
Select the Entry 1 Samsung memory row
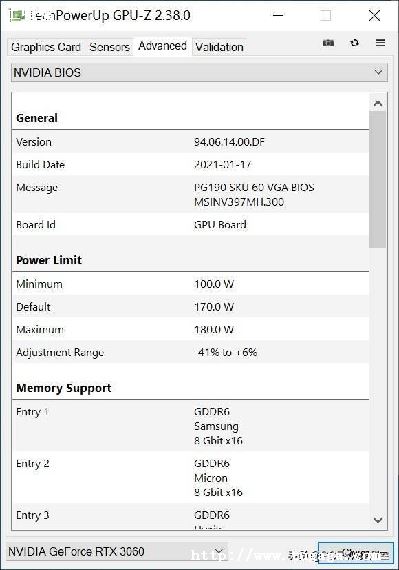click(190, 426)
